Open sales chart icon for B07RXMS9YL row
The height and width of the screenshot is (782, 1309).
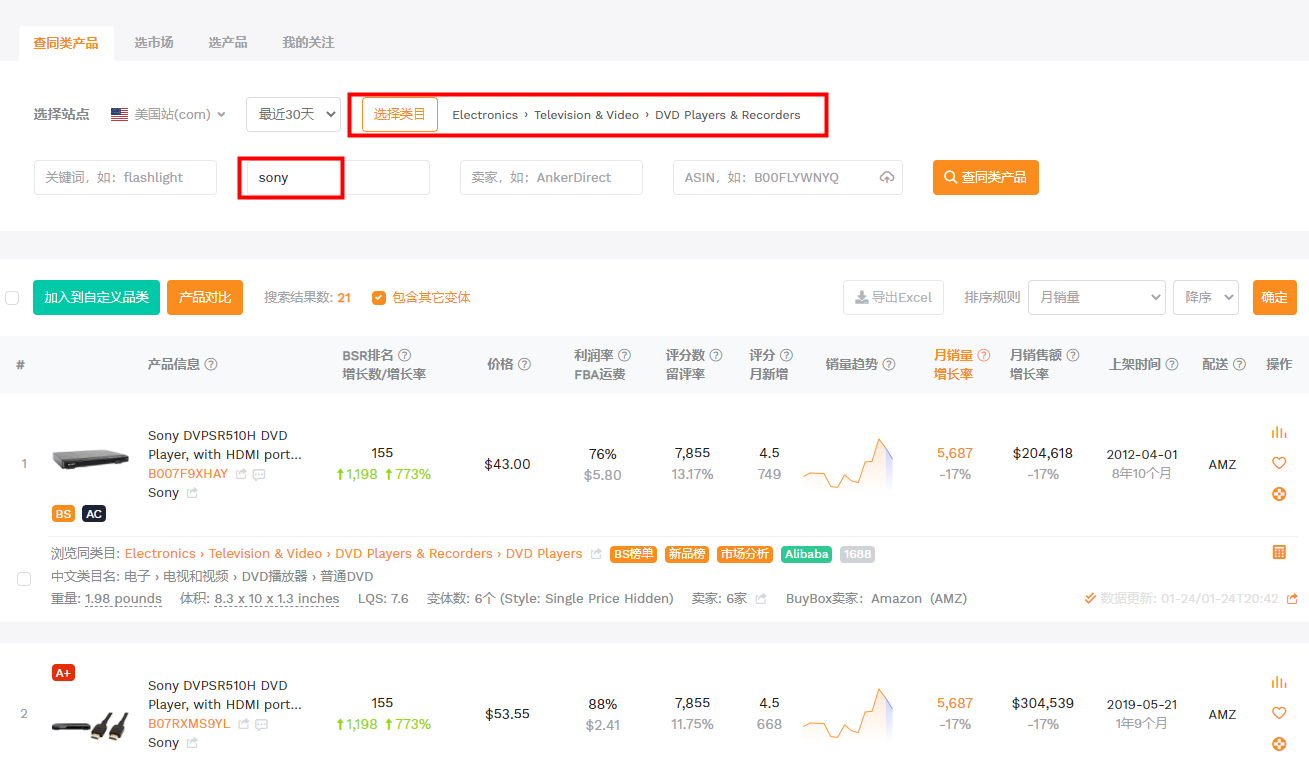(1279, 682)
